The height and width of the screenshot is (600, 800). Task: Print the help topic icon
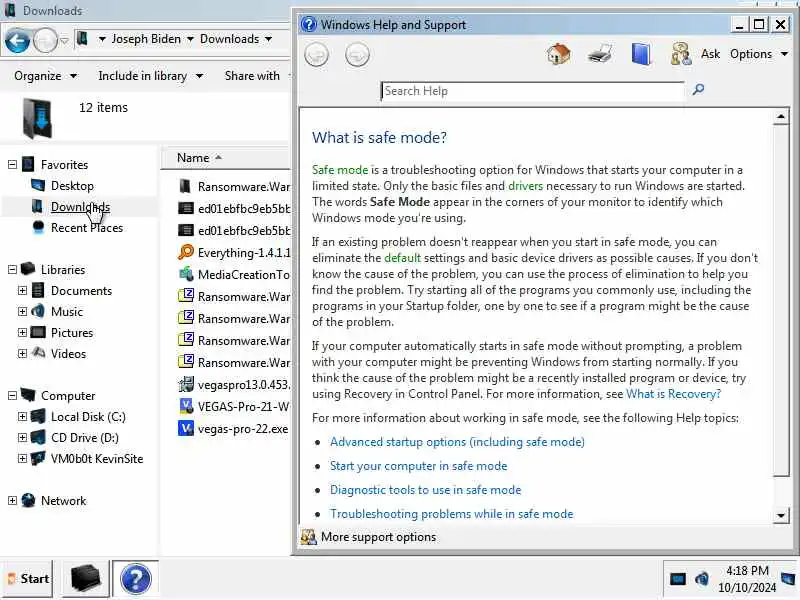tap(599, 54)
